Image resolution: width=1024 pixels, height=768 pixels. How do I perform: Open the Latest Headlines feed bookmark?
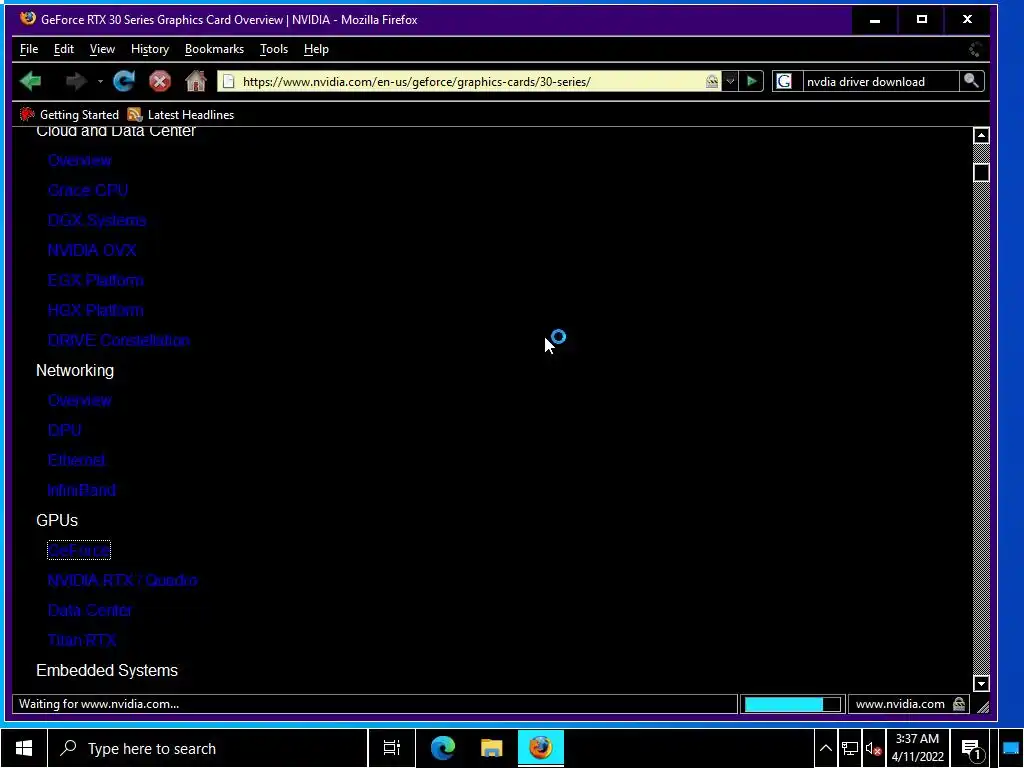point(181,115)
